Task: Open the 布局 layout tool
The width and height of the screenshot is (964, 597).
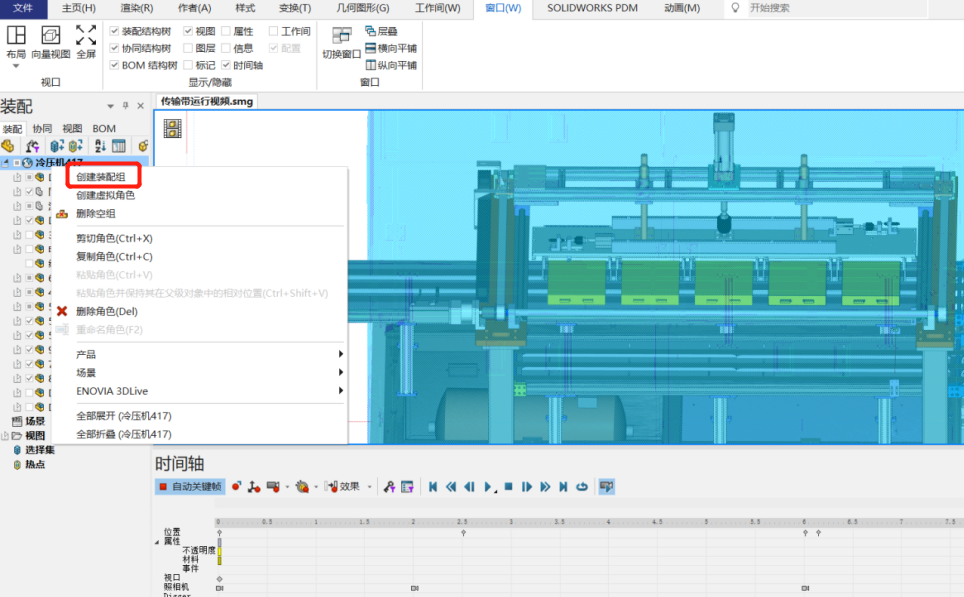Action: (x=16, y=42)
